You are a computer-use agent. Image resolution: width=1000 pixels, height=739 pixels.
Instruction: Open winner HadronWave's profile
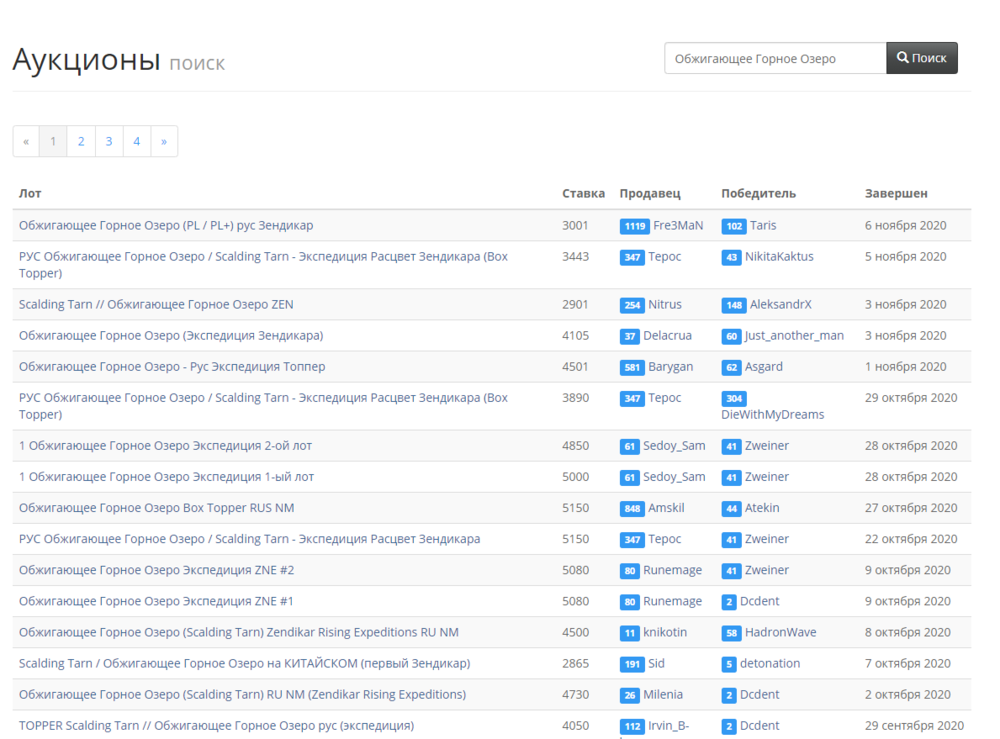[x=780, y=632]
